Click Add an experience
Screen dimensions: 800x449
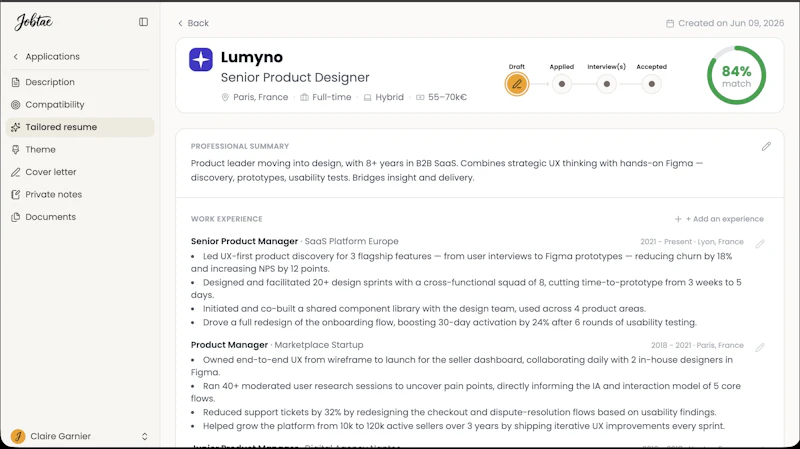coord(719,219)
